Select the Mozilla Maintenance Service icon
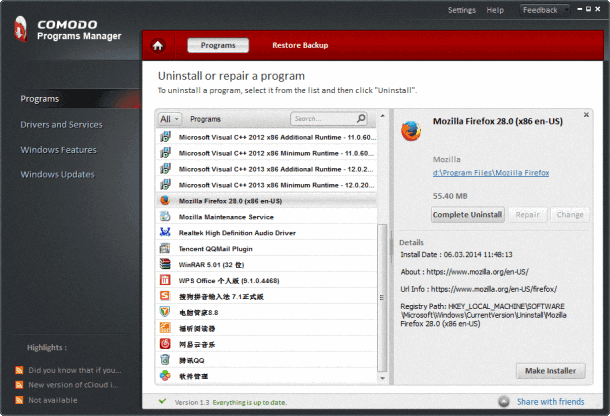 point(165,216)
